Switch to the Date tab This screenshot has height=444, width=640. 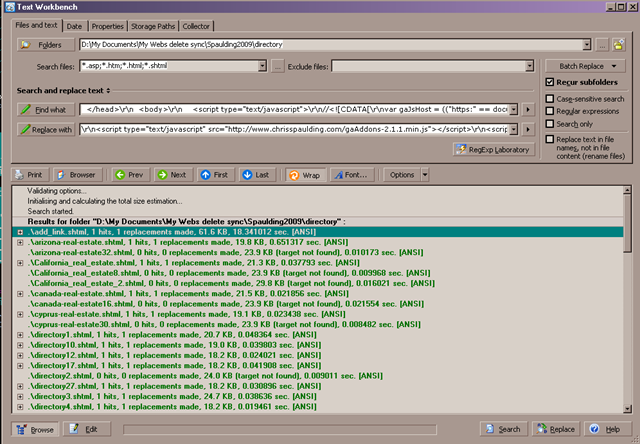point(74,26)
